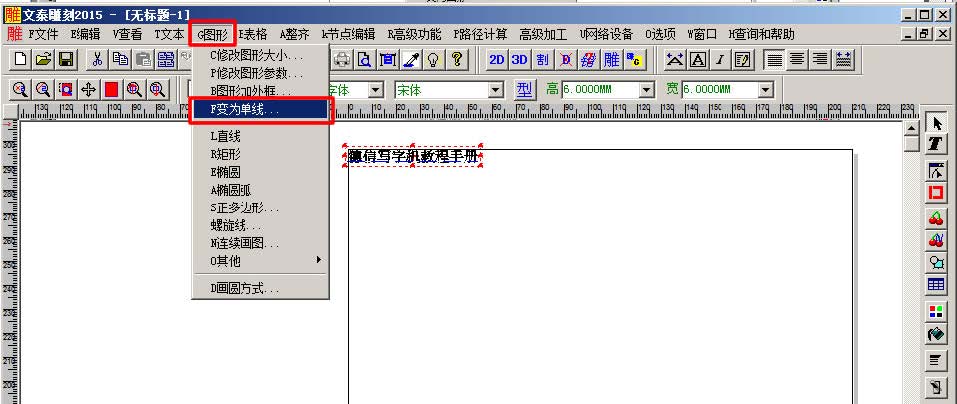
Task: Open the 高 height 6.0000MM dropdown
Action: (x=647, y=90)
